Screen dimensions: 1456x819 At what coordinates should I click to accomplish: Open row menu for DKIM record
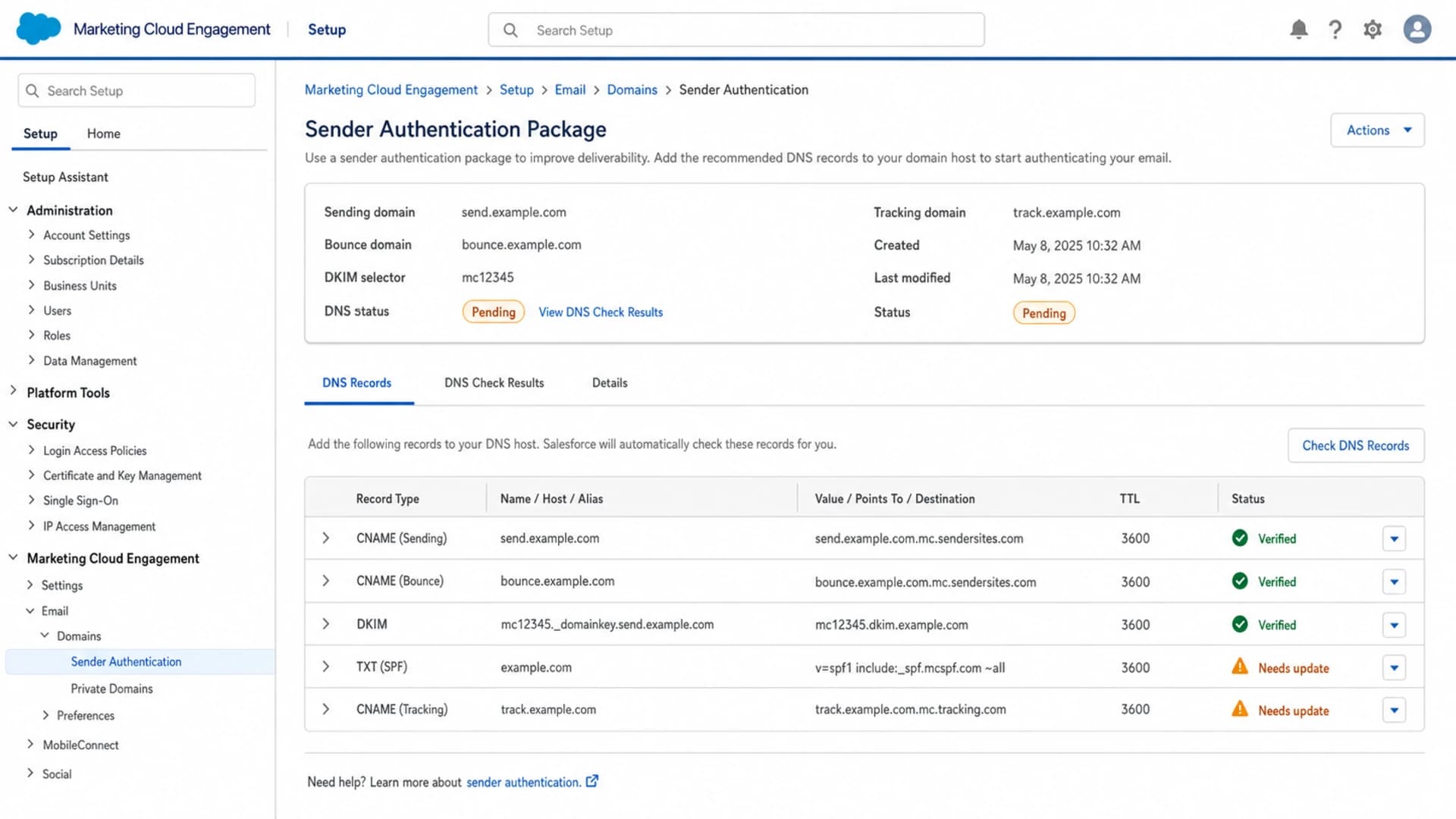point(1394,626)
